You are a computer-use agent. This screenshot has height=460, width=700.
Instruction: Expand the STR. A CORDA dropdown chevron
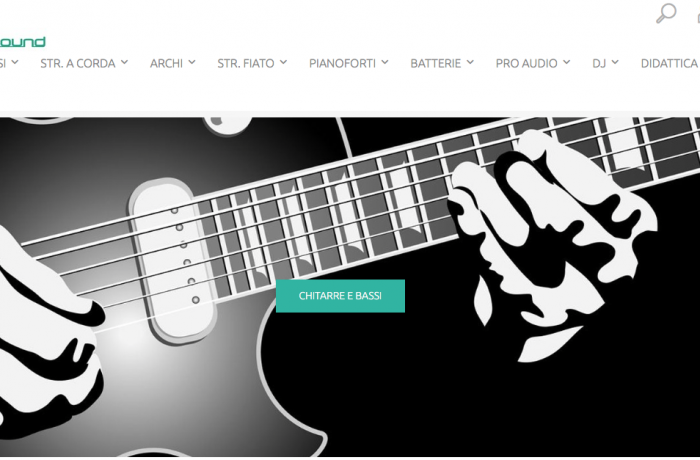coord(124,62)
